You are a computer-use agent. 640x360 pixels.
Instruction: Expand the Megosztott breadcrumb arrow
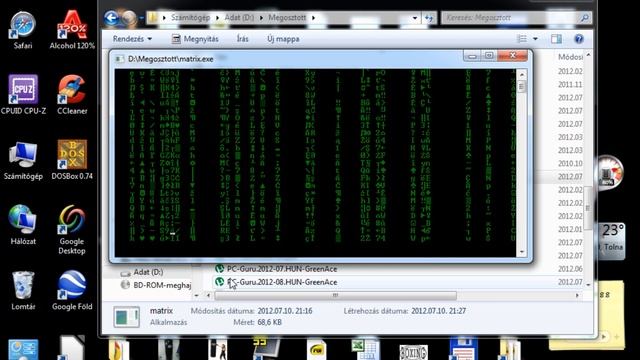click(313, 18)
